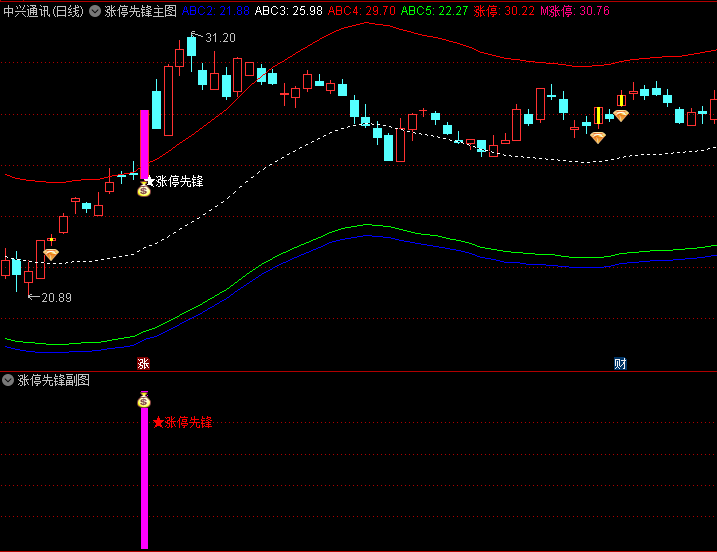Click the 涨停: 30.22 value
Screen dimensions: 717x552
click(x=504, y=11)
